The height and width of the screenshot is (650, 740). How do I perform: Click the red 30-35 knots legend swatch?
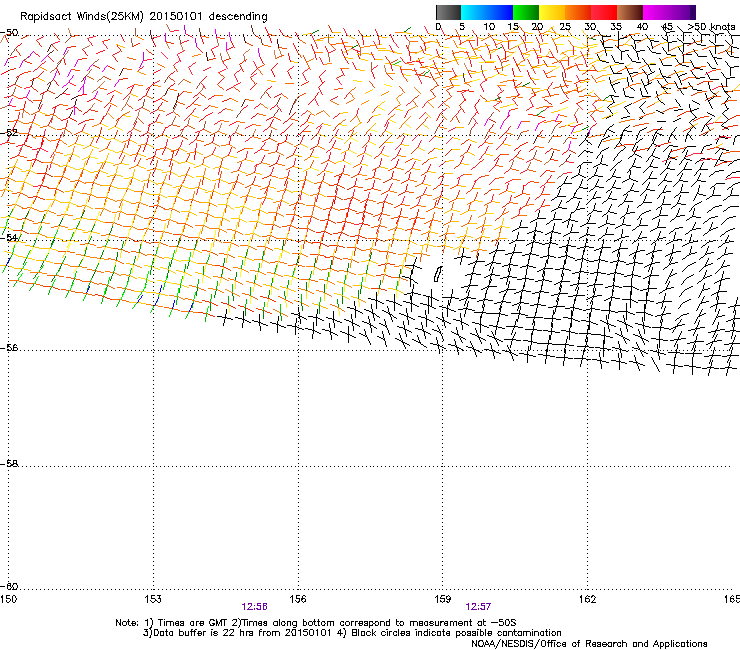click(x=604, y=12)
